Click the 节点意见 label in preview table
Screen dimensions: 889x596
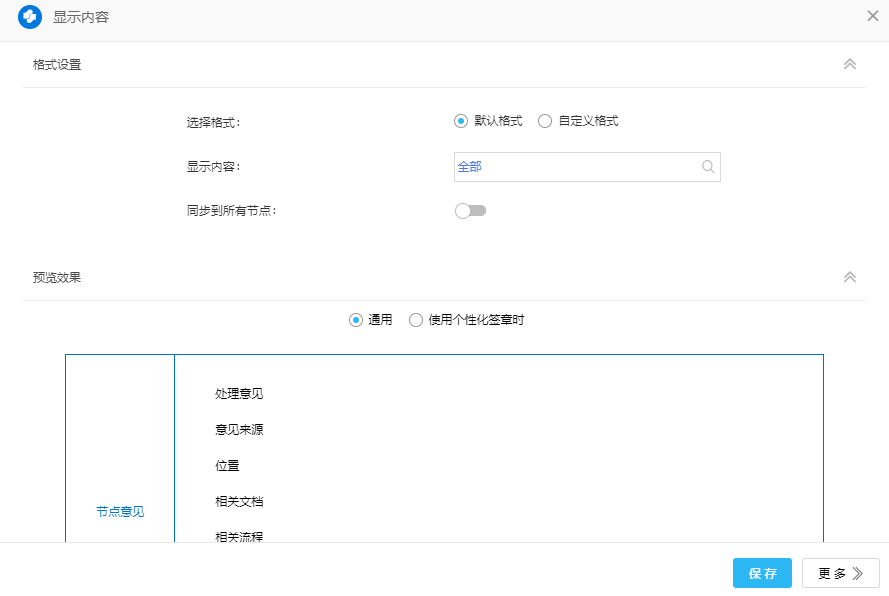coord(120,511)
